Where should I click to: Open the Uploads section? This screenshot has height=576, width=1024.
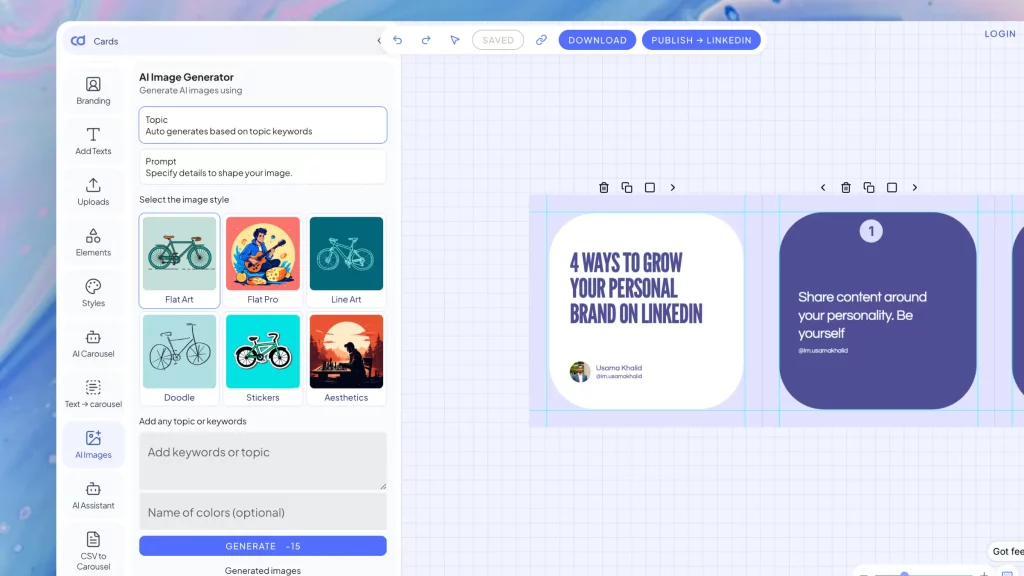click(93, 190)
